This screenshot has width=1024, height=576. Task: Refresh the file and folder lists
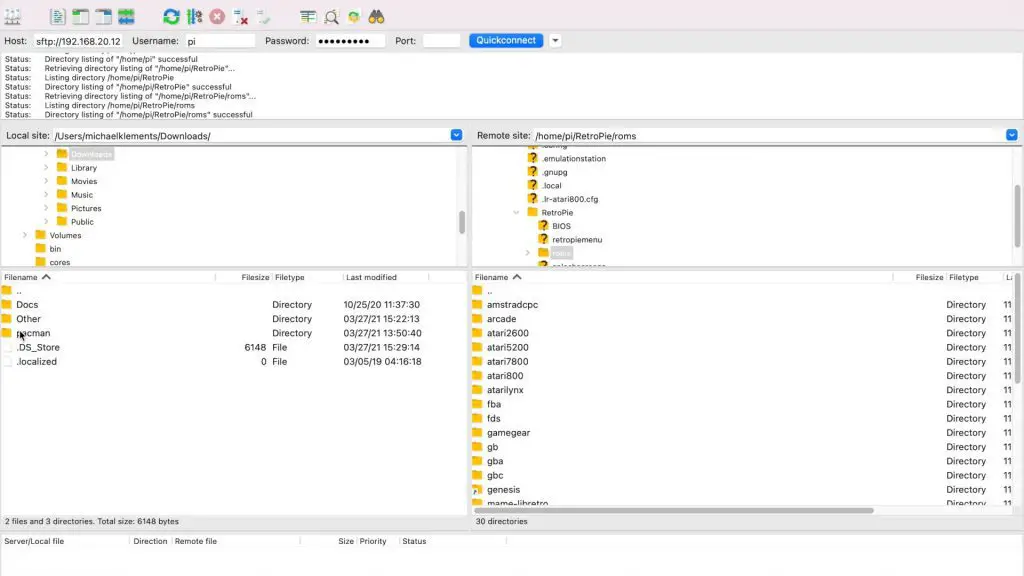tap(172, 17)
